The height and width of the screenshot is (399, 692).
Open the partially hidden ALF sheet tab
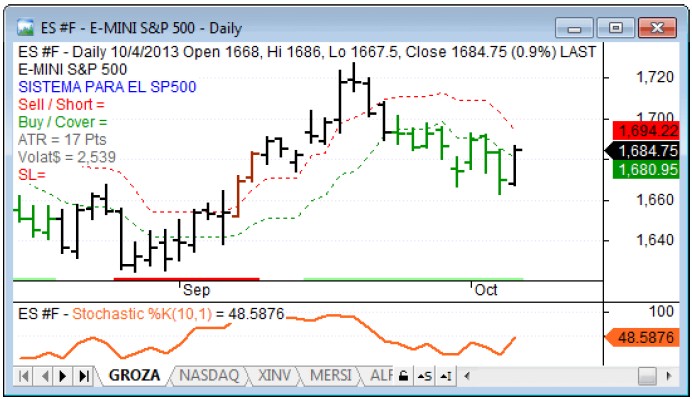coord(380,376)
